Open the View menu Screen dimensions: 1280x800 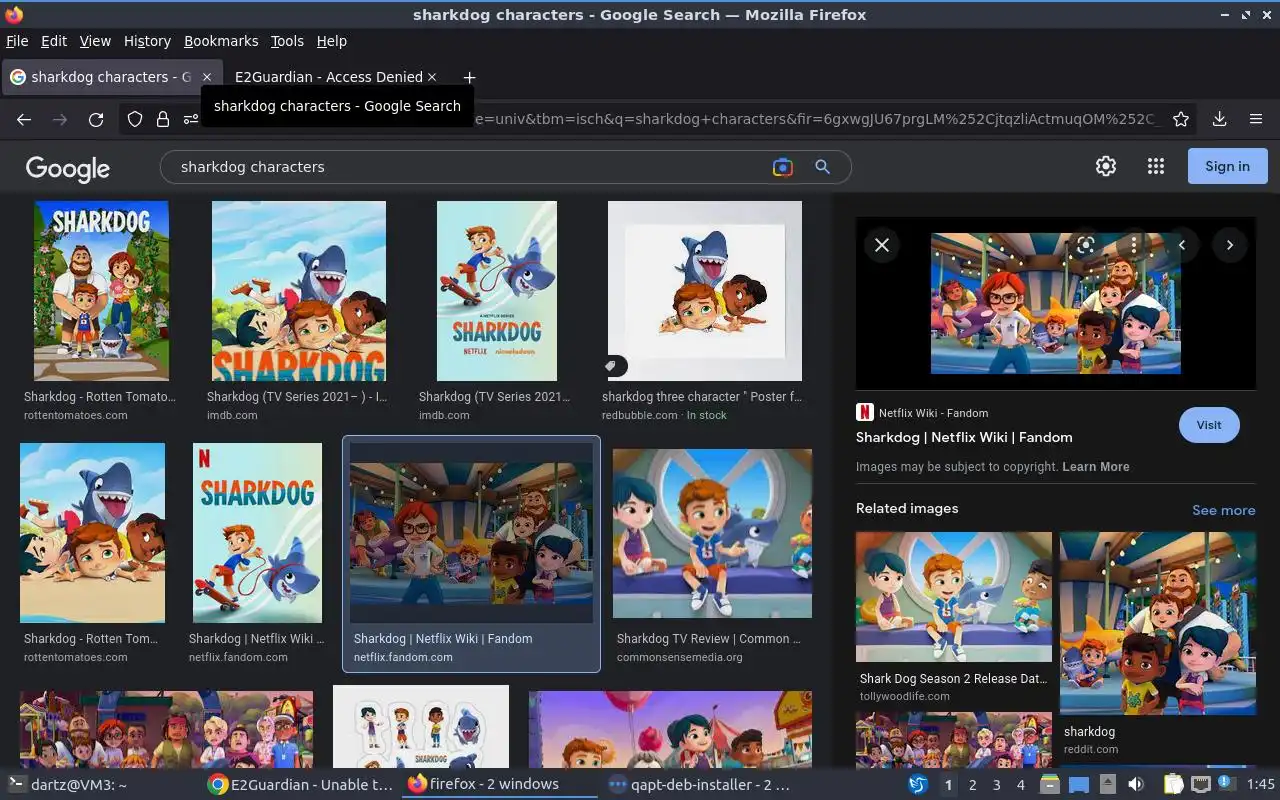95,41
